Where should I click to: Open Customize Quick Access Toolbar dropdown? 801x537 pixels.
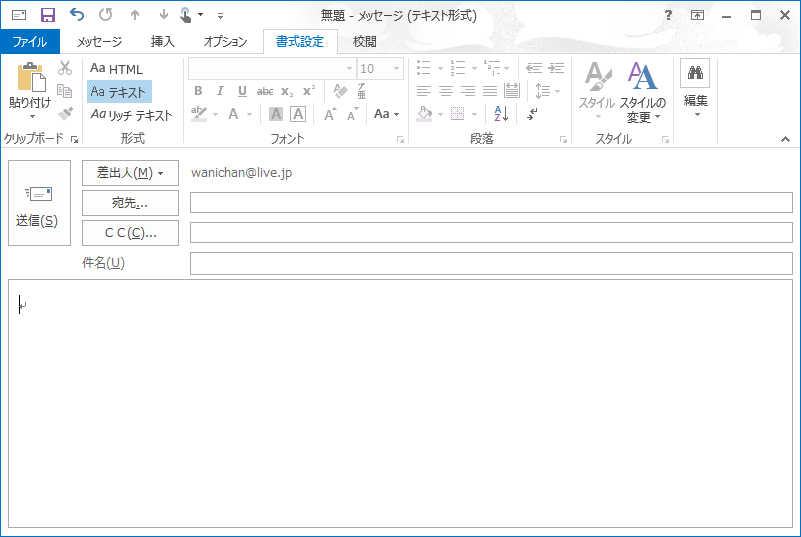pos(220,16)
